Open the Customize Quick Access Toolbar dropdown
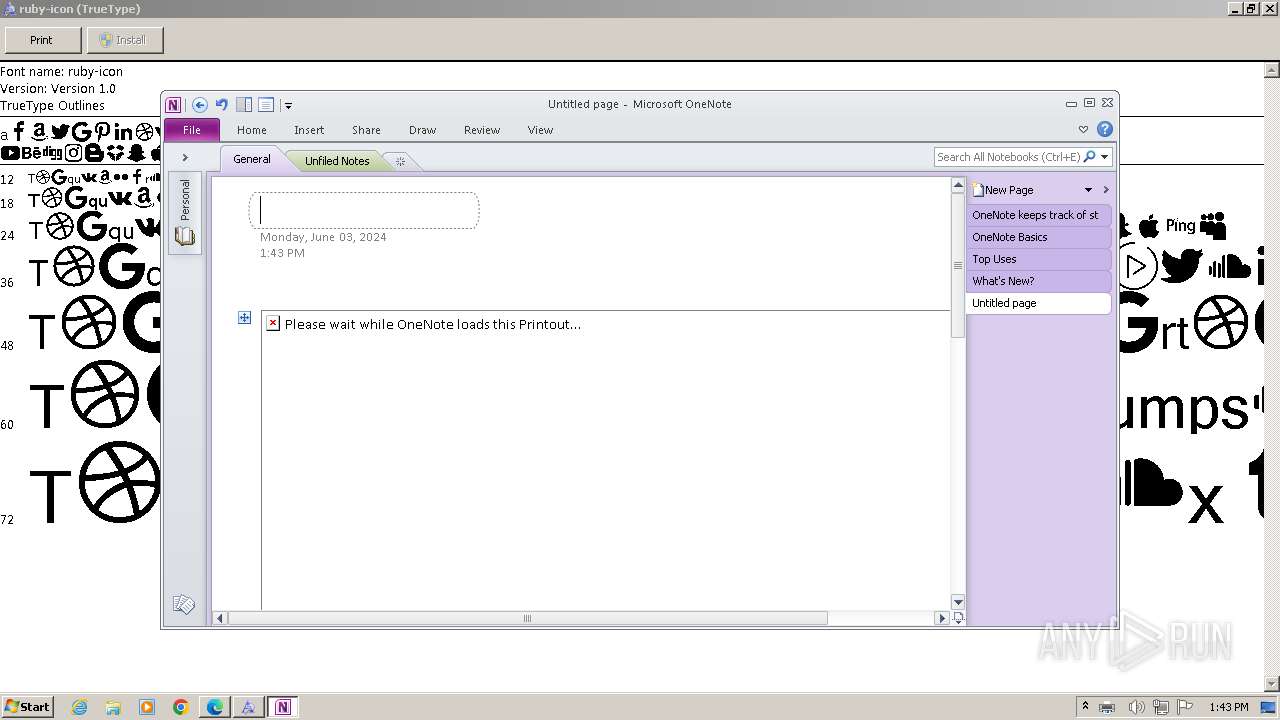 click(x=288, y=105)
